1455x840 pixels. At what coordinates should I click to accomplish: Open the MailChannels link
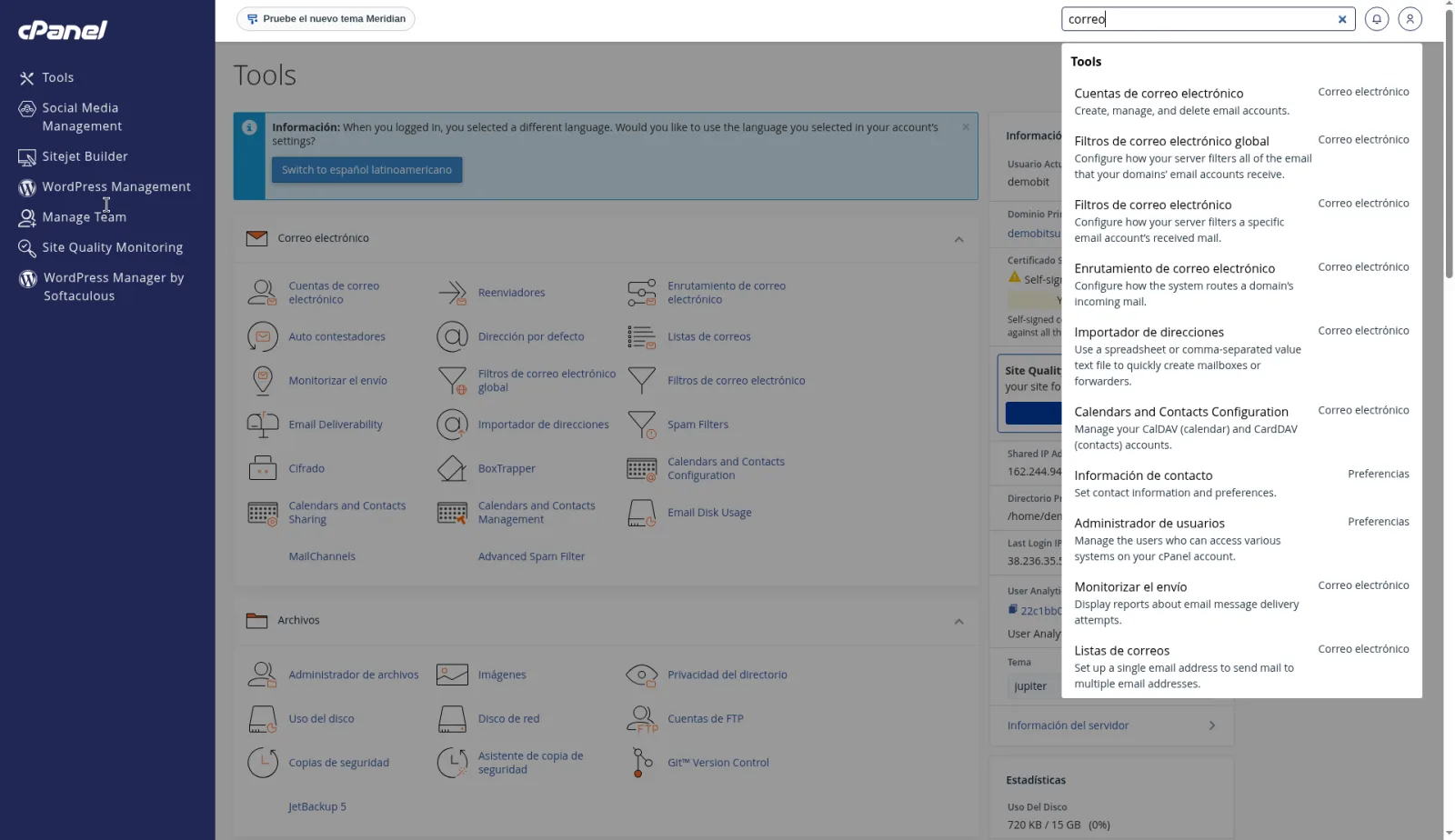pyautogui.click(x=322, y=556)
